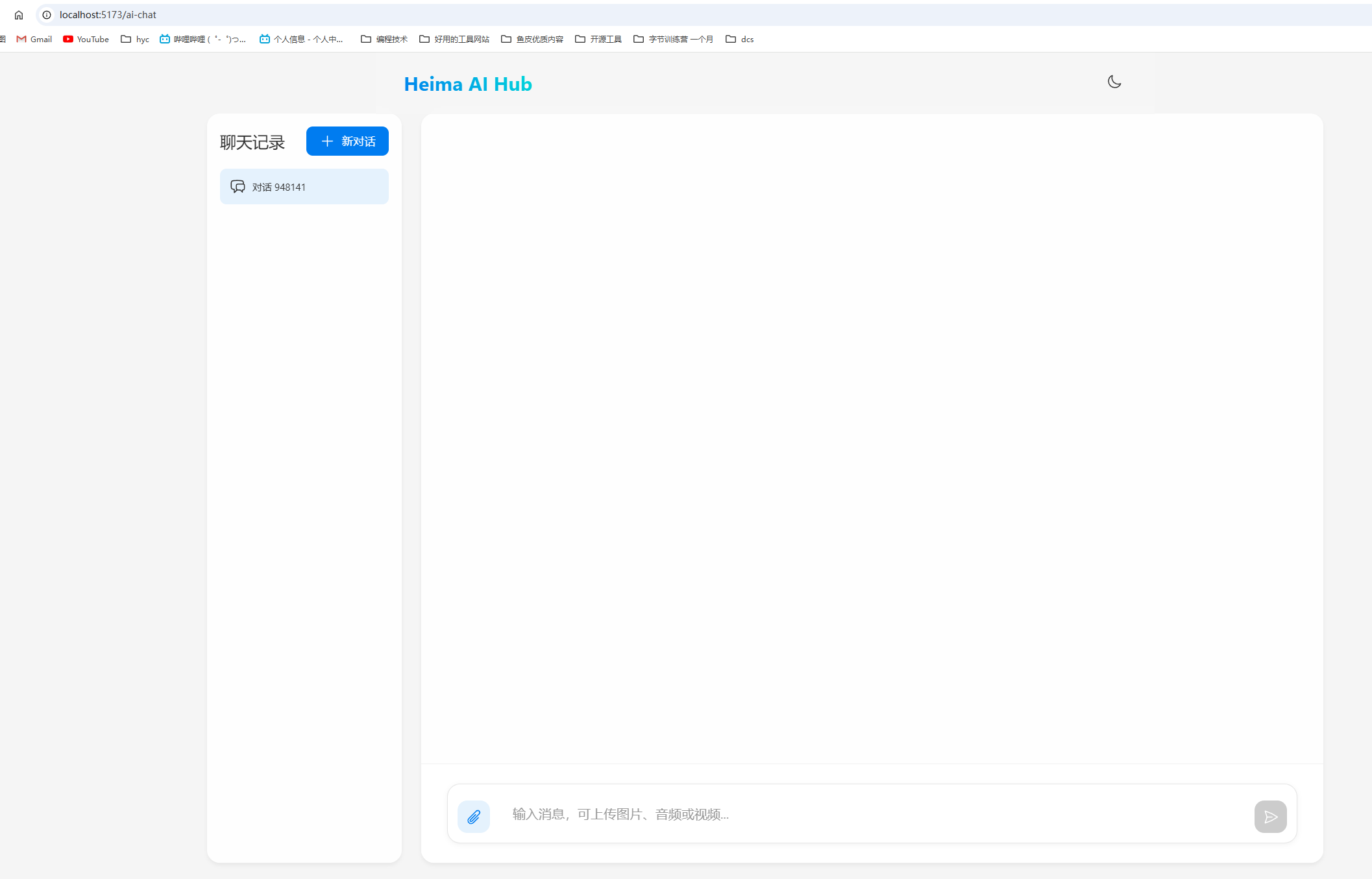This screenshot has height=879, width=1372.
Task: Expand the 编程技术 bookmark folder
Action: (384, 40)
